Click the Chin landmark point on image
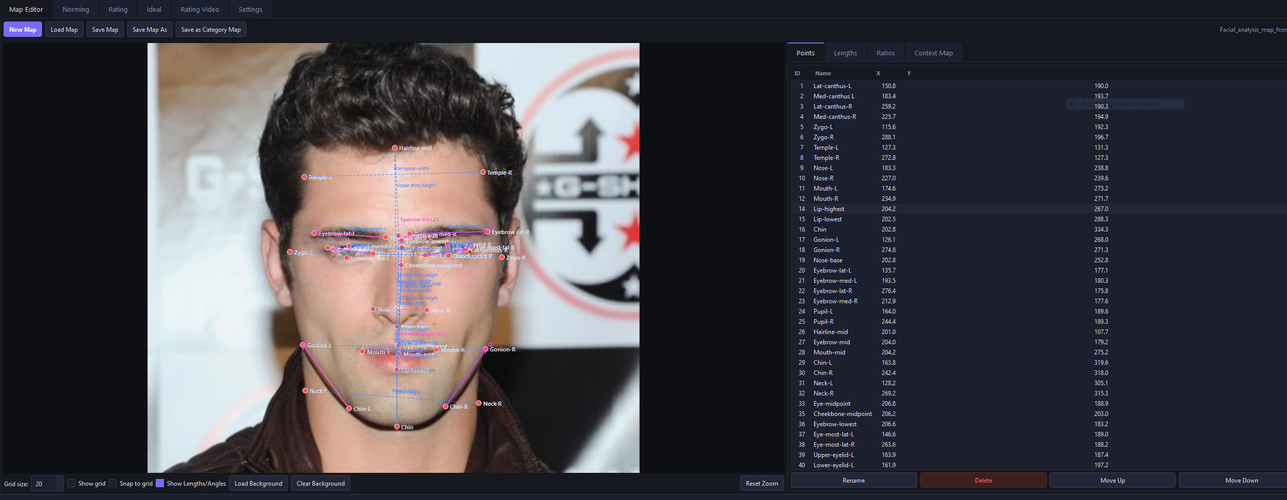The image size is (1287, 500). point(397,427)
